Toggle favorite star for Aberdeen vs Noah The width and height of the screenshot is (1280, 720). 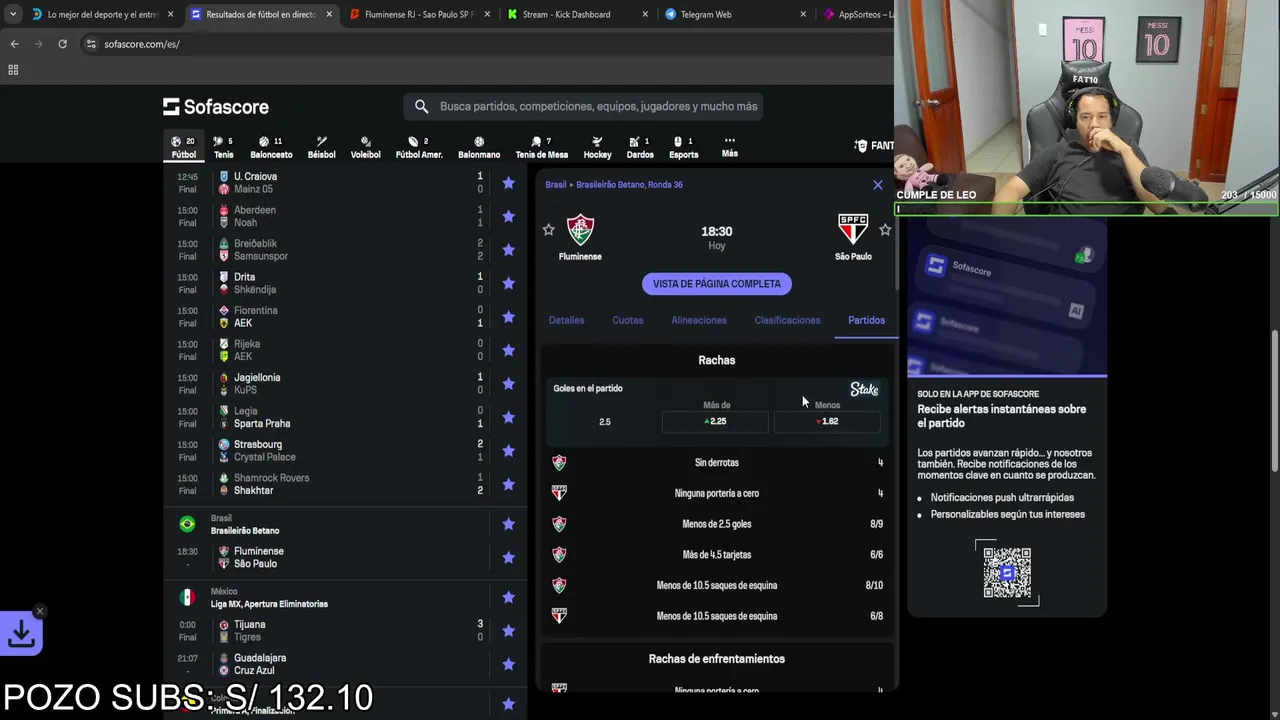coord(508,216)
